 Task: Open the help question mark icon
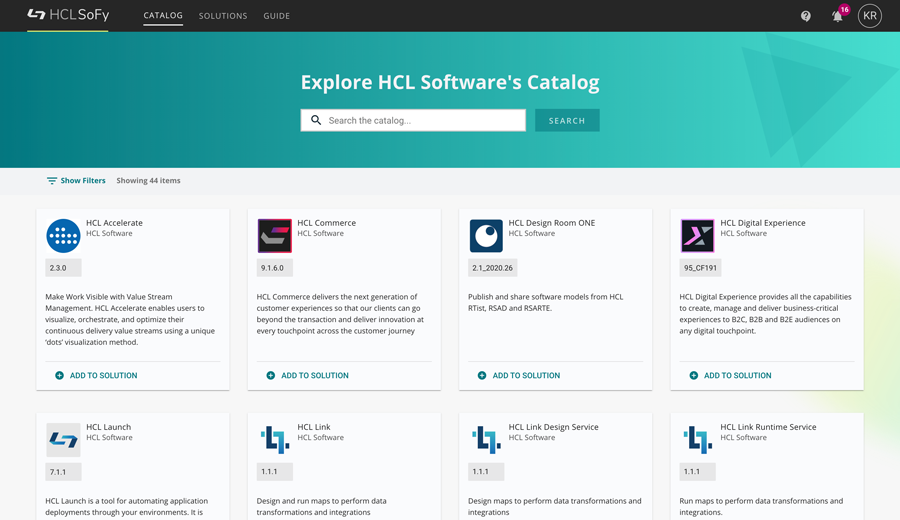click(806, 16)
